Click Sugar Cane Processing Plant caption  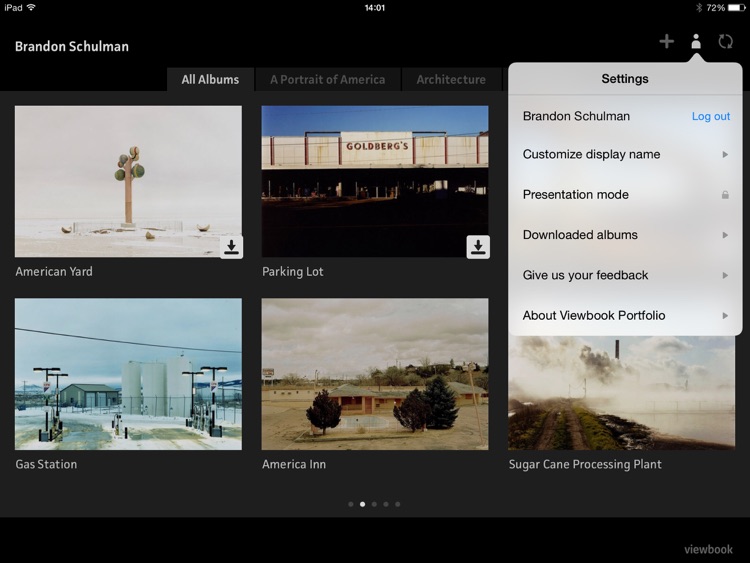(585, 464)
